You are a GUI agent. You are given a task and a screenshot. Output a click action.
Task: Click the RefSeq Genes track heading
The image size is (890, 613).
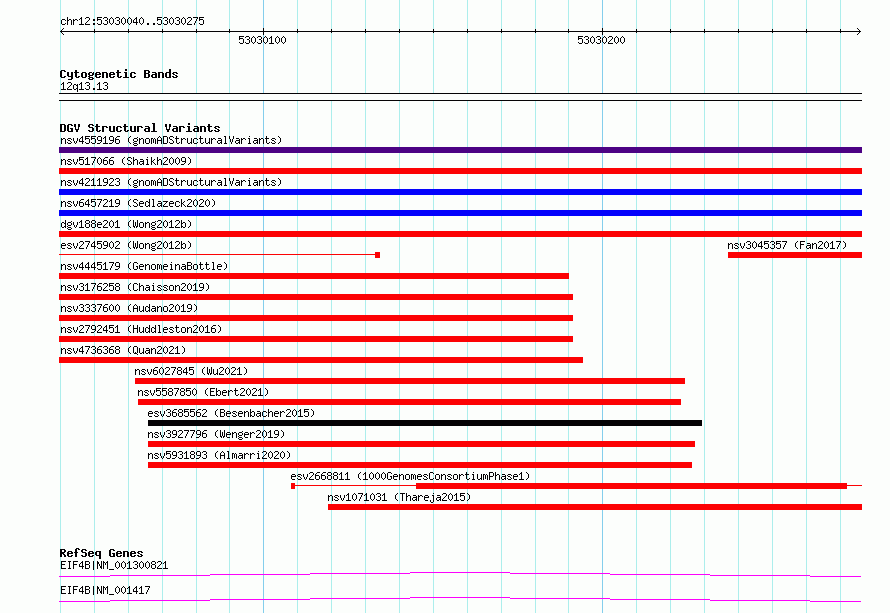[101, 553]
